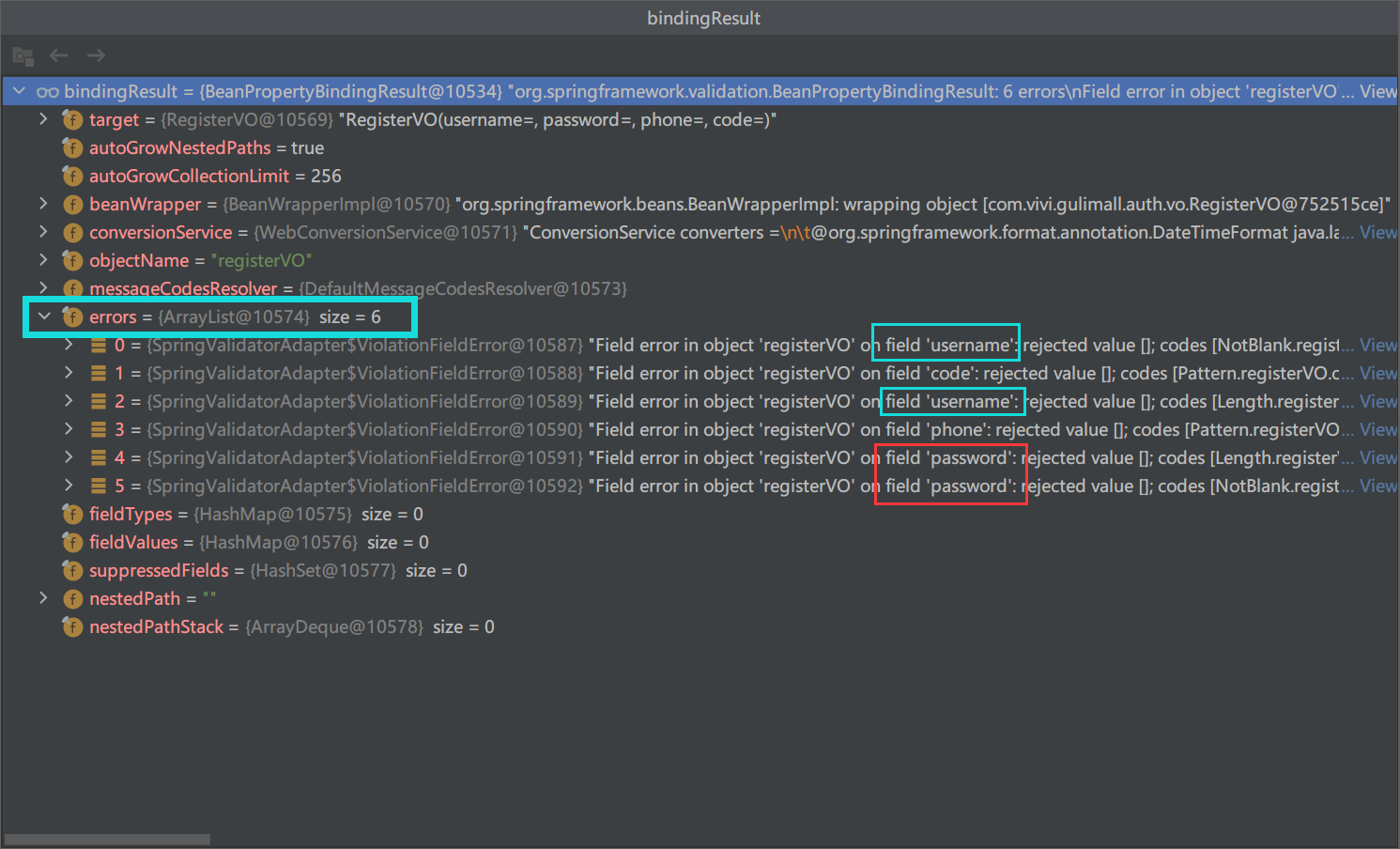Click the back navigation arrow
Screen dimensions: 1400x849
58,55
